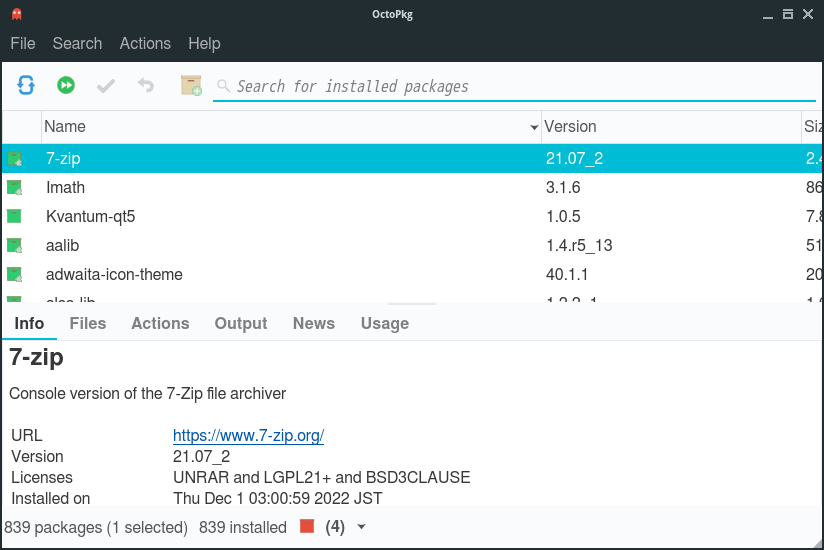Image resolution: width=824 pixels, height=550 pixels.
Task: Open the Actions menu
Action: click(x=145, y=43)
